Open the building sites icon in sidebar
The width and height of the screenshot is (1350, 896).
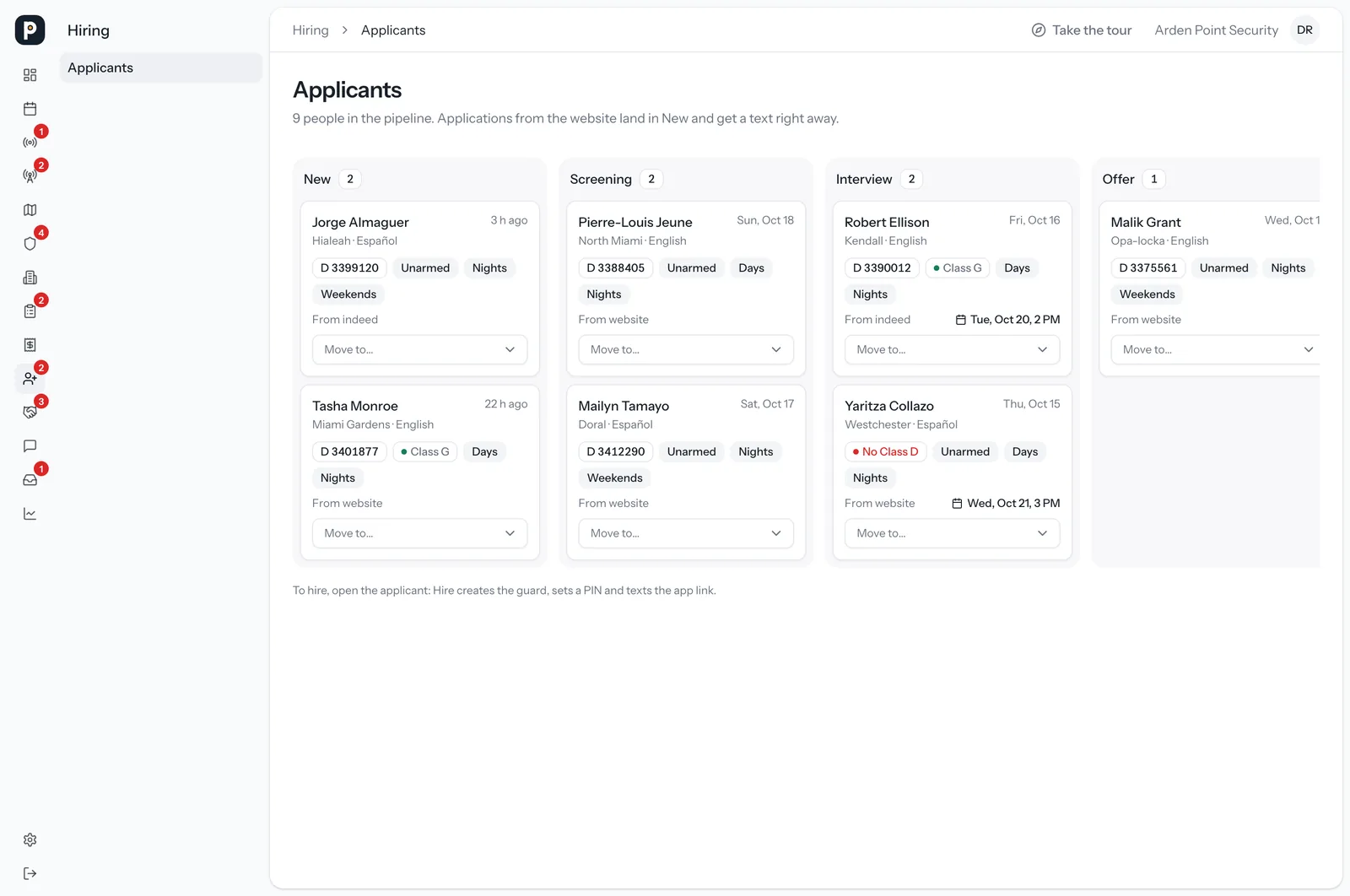coord(30,278)
